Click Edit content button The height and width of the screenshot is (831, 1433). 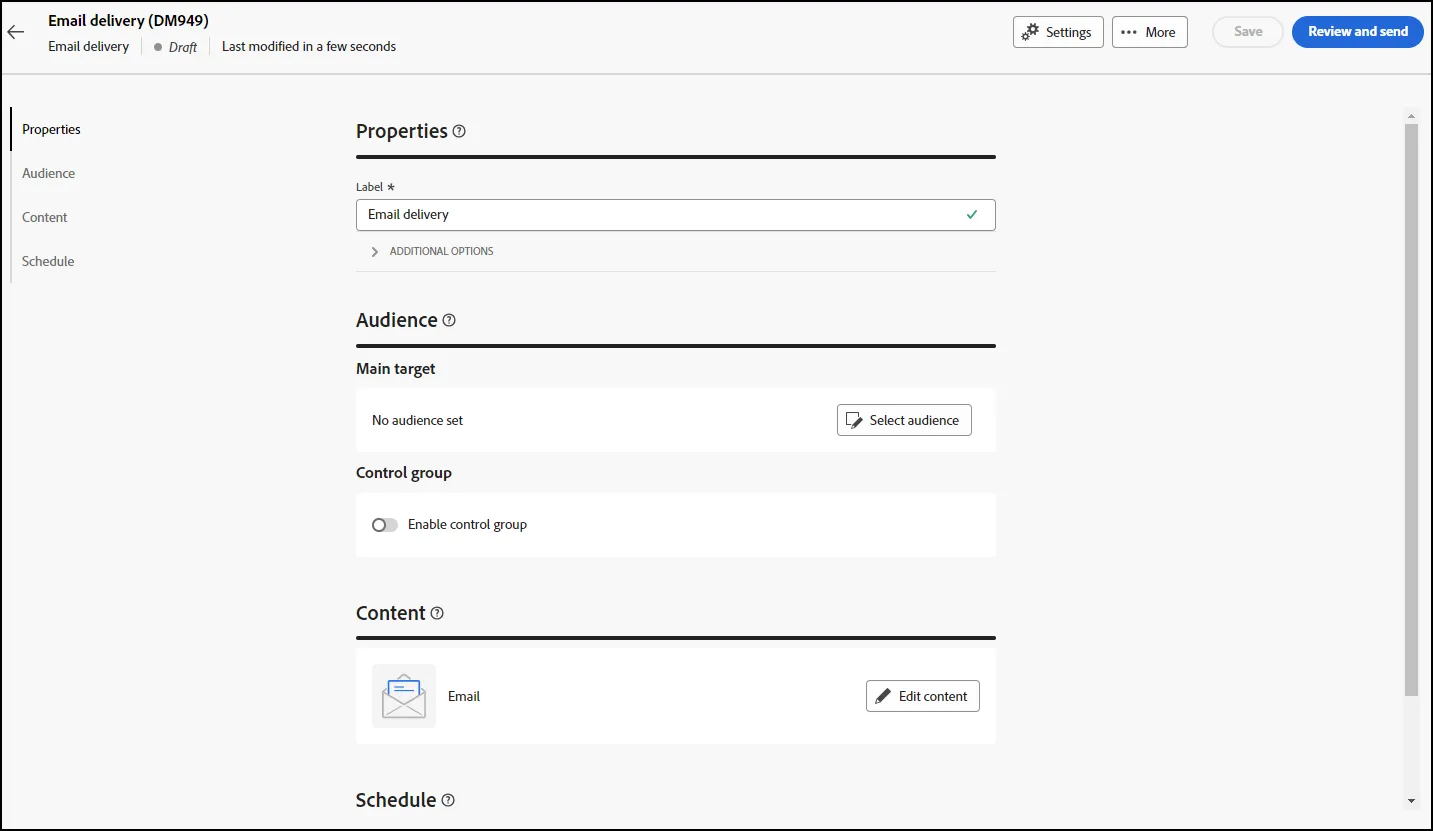(923, 696)
